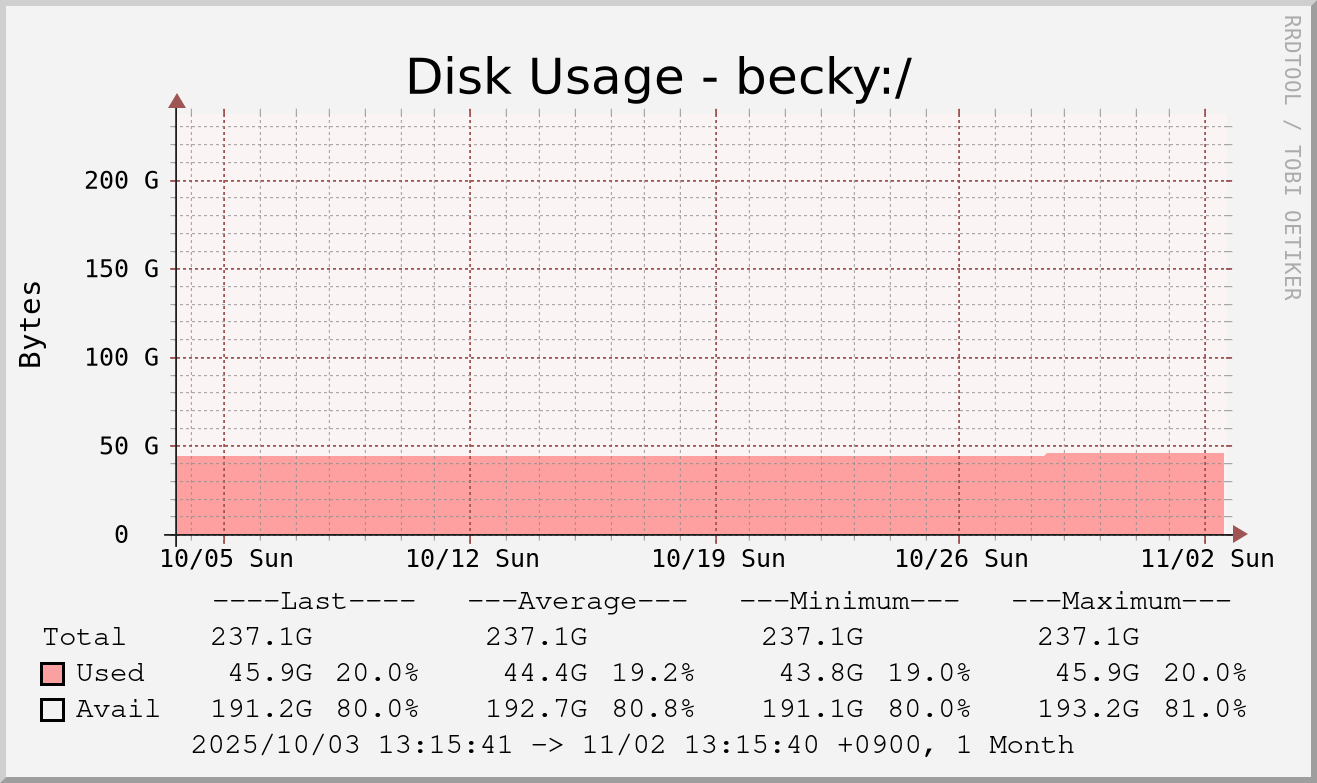Click the Total row label
The image size is (1317, 783).
tap(84, 637)
